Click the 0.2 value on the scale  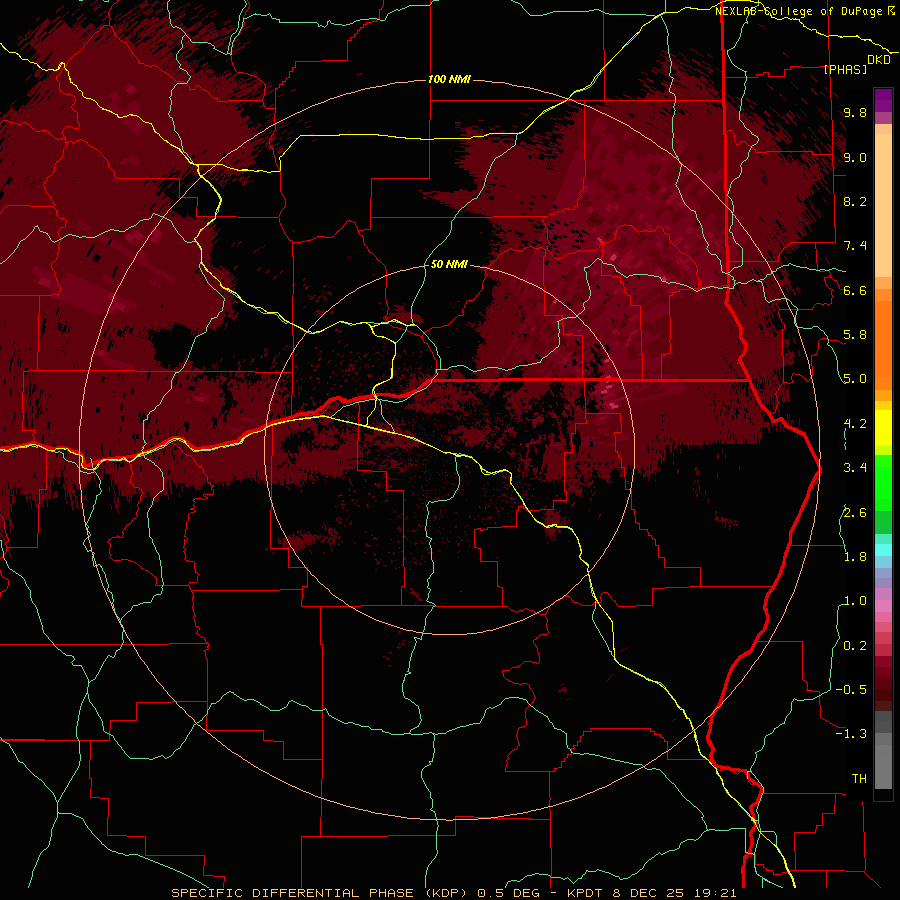pos(855,646)
